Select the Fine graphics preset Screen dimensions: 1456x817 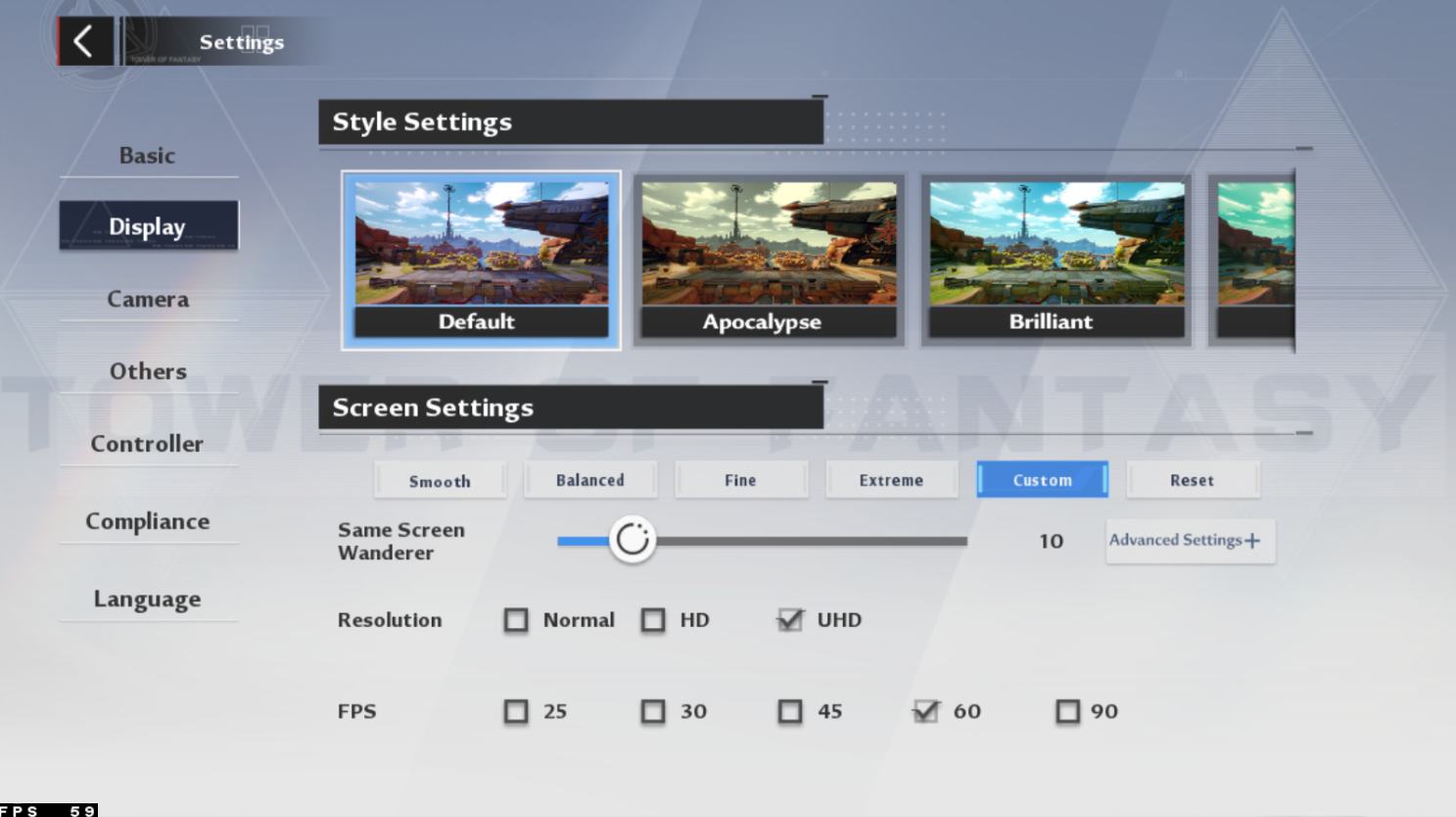coord(741,480)
